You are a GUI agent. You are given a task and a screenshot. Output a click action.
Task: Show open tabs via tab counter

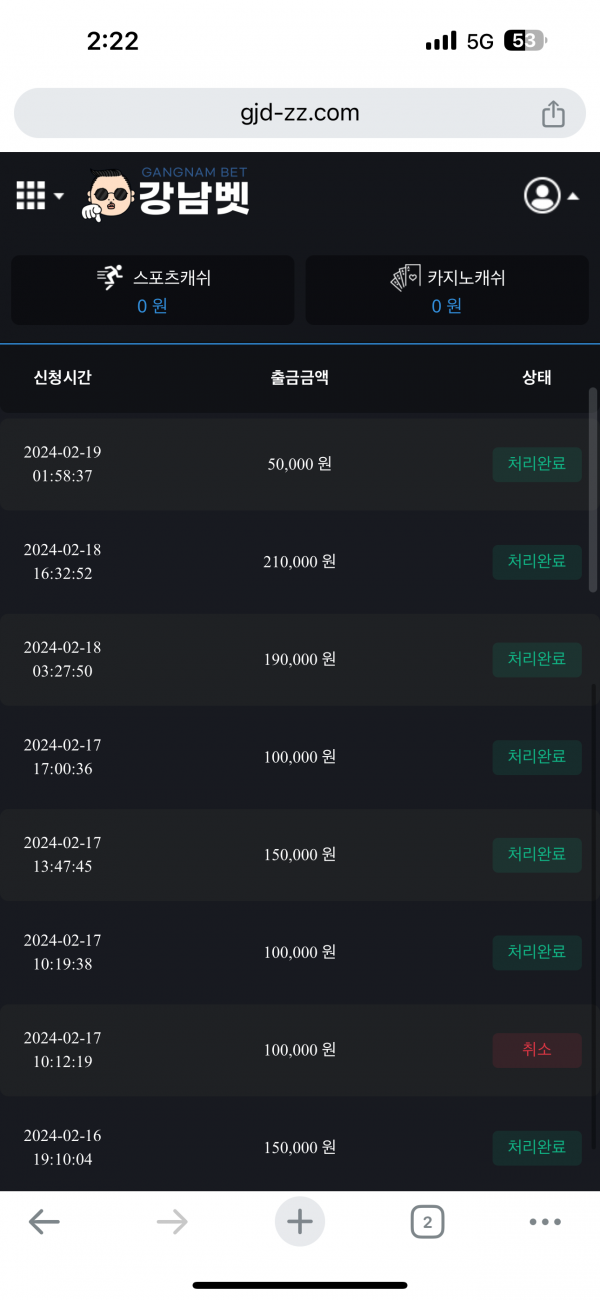427,1221
